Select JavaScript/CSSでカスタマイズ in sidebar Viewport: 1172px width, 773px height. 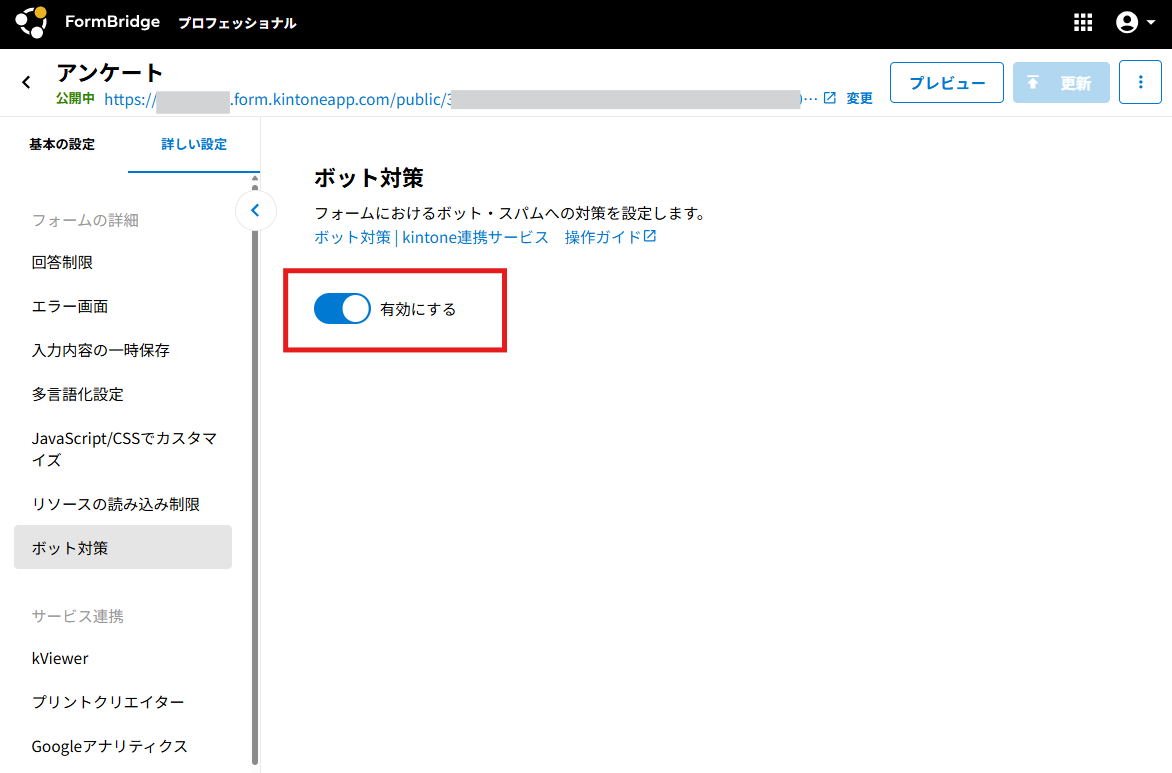pyautogui.click(x=123, y=449)
